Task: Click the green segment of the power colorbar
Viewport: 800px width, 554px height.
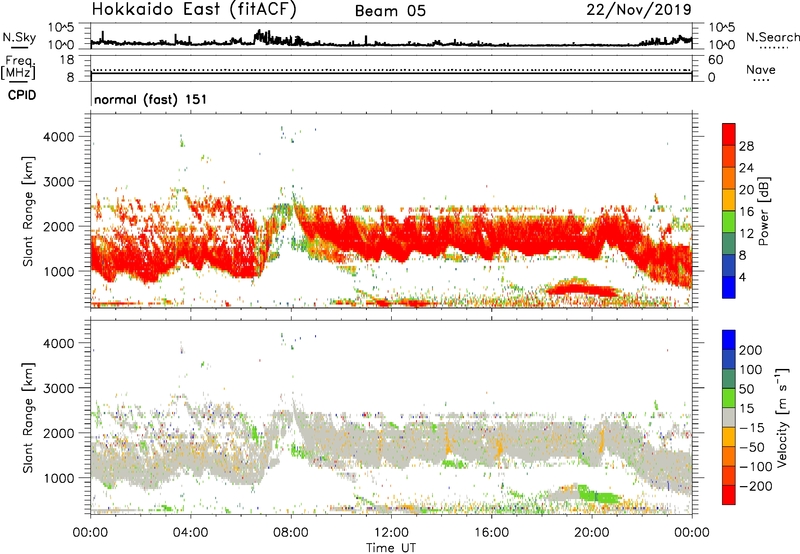Action: click(x=729, y=221)
